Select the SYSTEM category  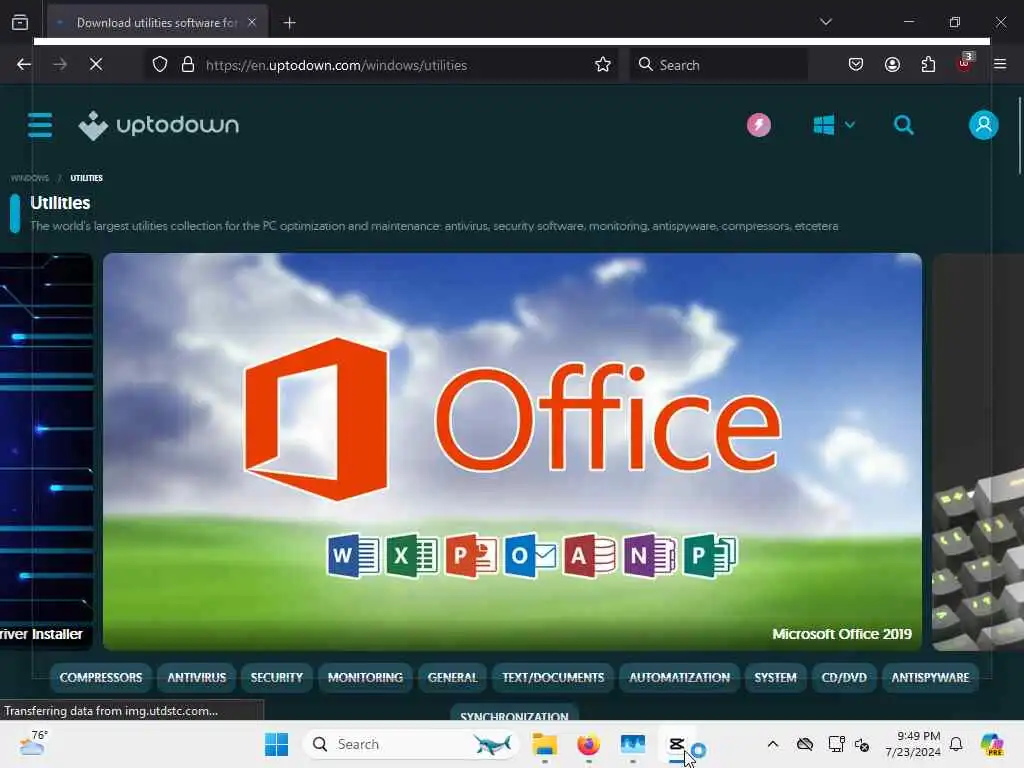[775, 677]
